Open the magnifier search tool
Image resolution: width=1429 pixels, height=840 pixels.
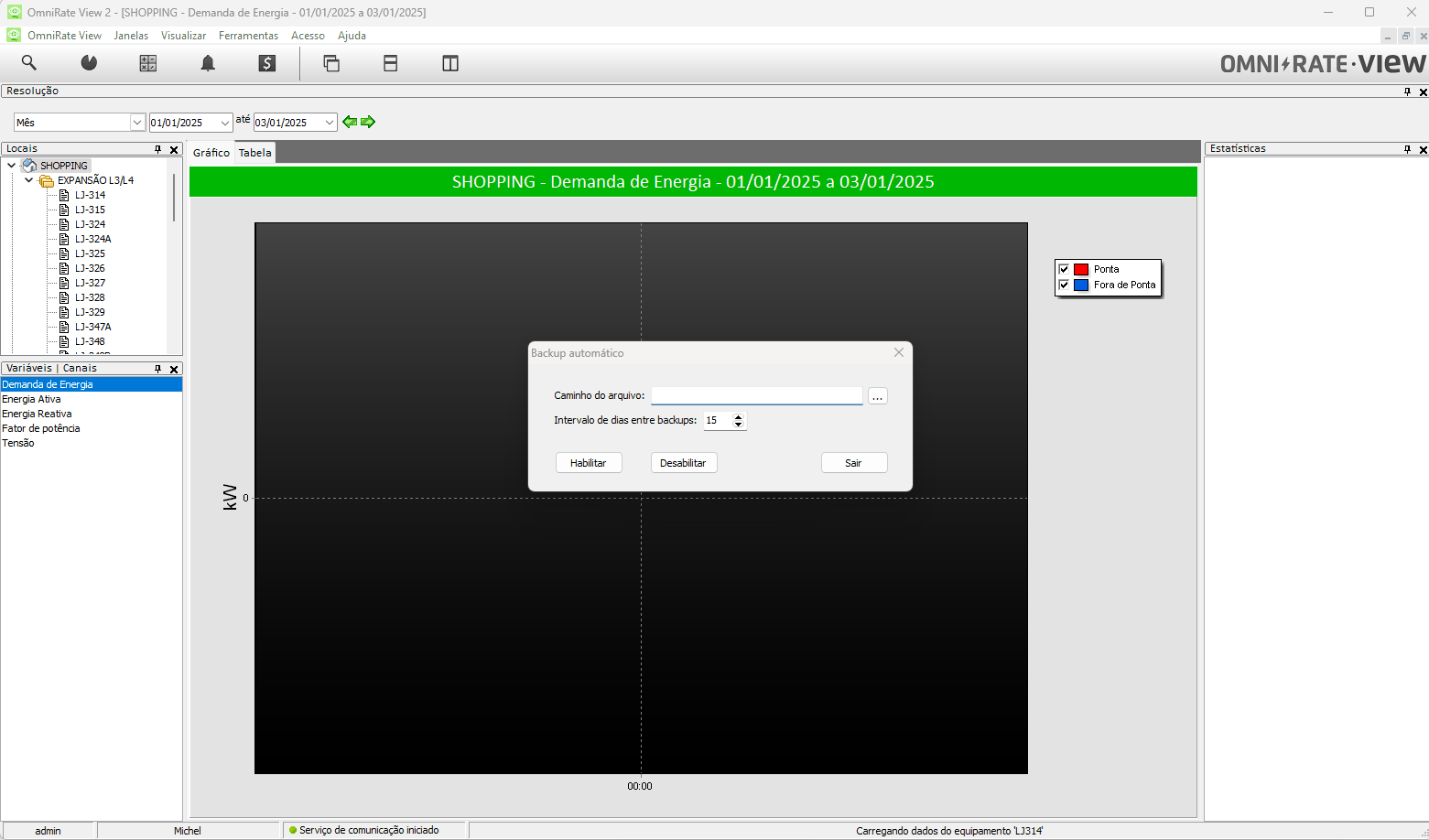tap(29, 62)
